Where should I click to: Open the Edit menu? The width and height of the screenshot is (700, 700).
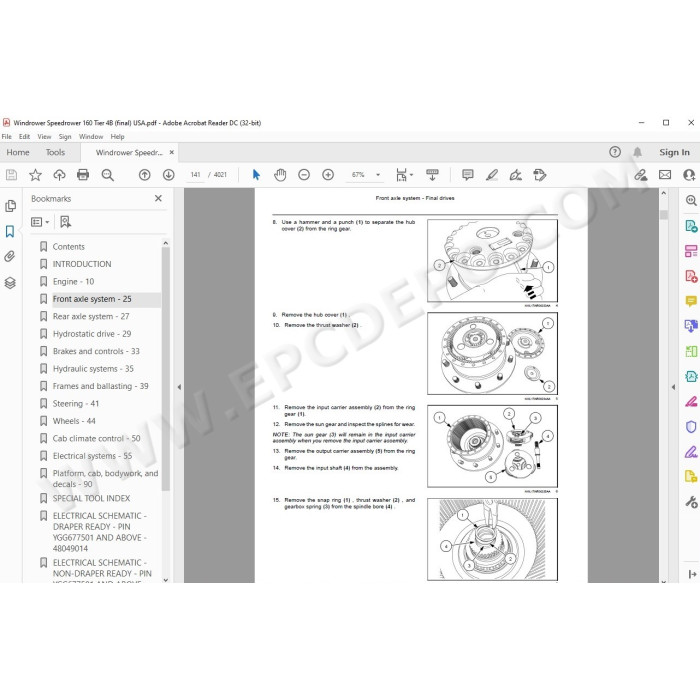(24, 137)
